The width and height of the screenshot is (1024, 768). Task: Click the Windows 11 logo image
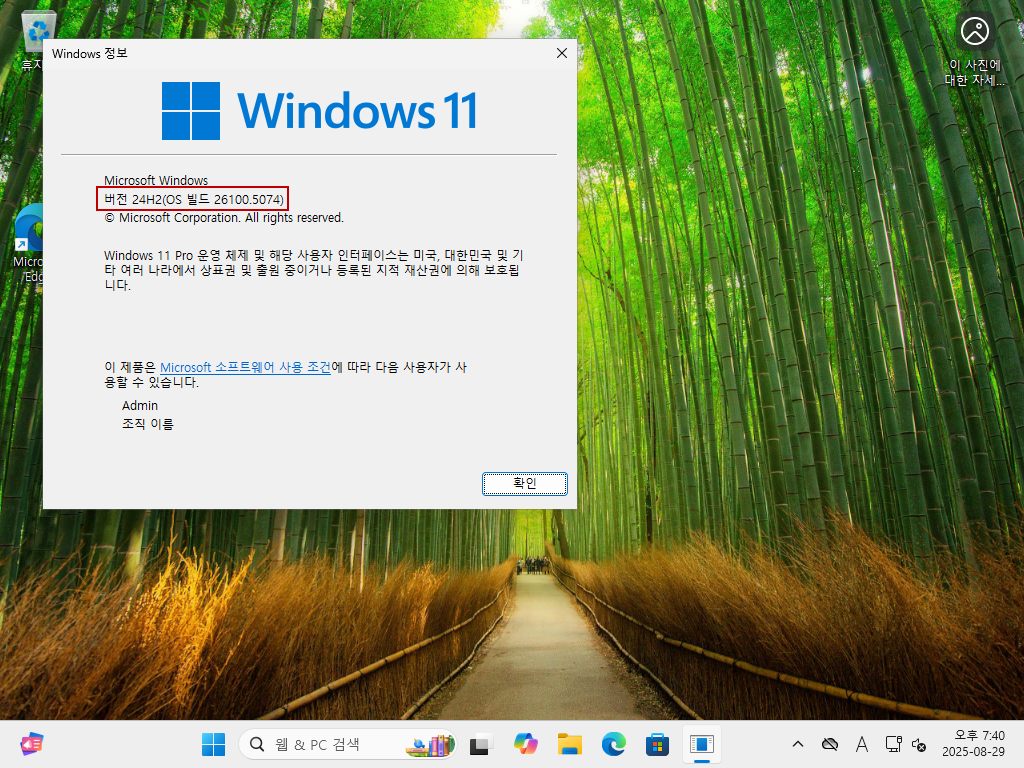coord(320,111)
